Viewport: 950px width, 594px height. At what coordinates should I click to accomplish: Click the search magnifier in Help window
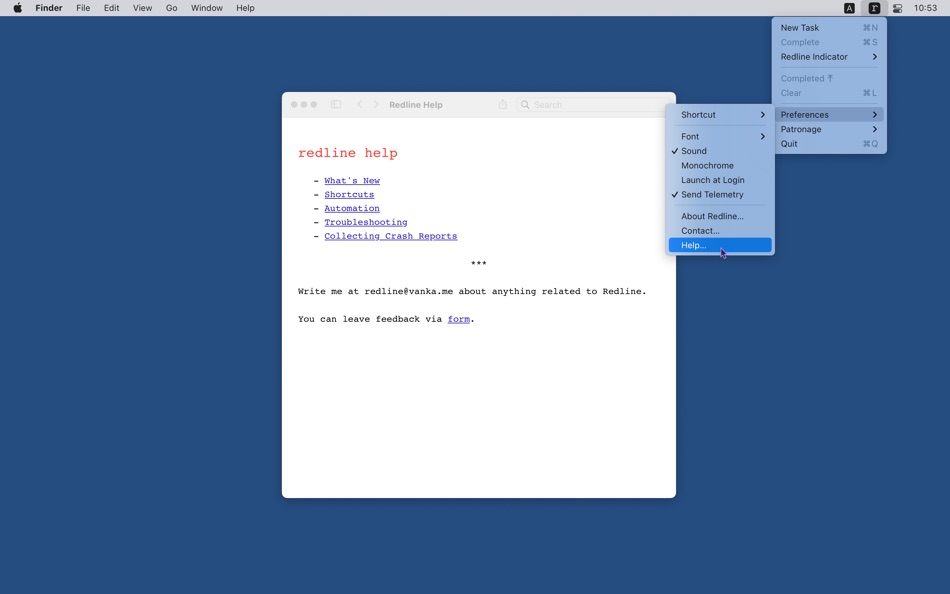click(525, 104)
